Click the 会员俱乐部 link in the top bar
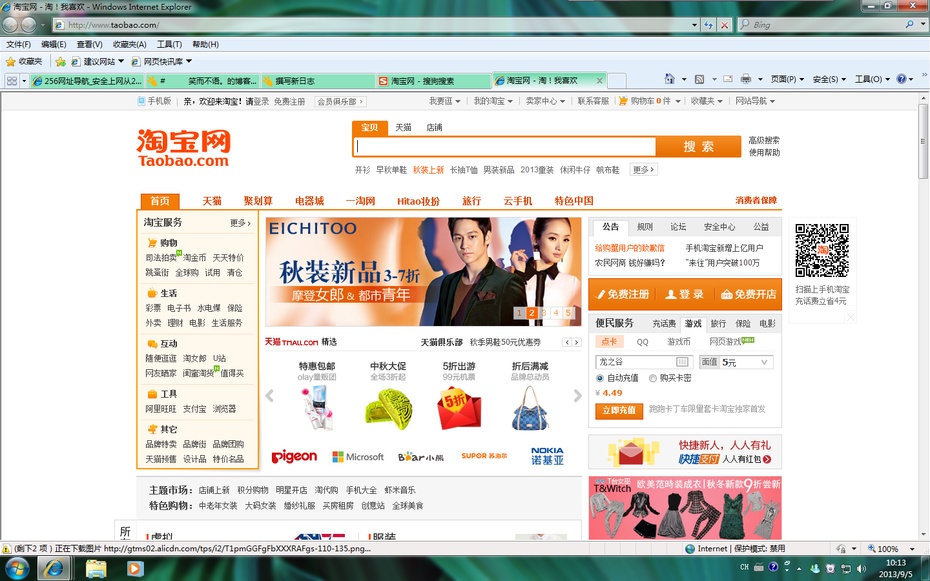Viewport: 930px width, 581px height. (x=340, y=101)
